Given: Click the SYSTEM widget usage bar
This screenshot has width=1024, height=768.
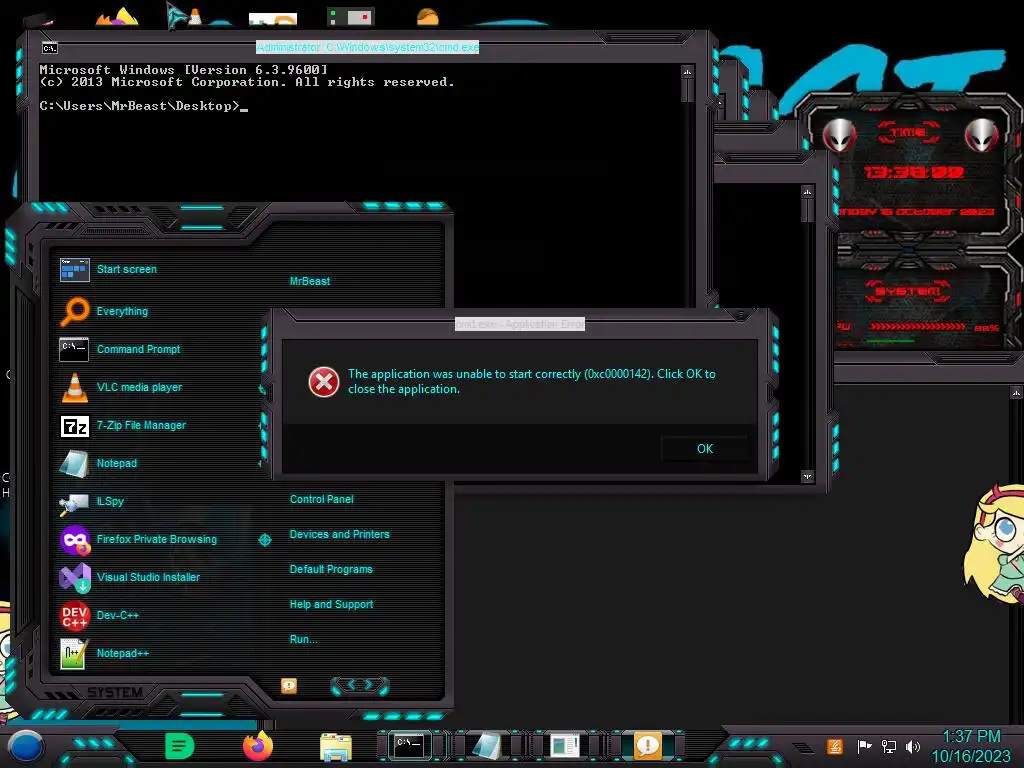Looking at the screenshot, I should point(917,326).
